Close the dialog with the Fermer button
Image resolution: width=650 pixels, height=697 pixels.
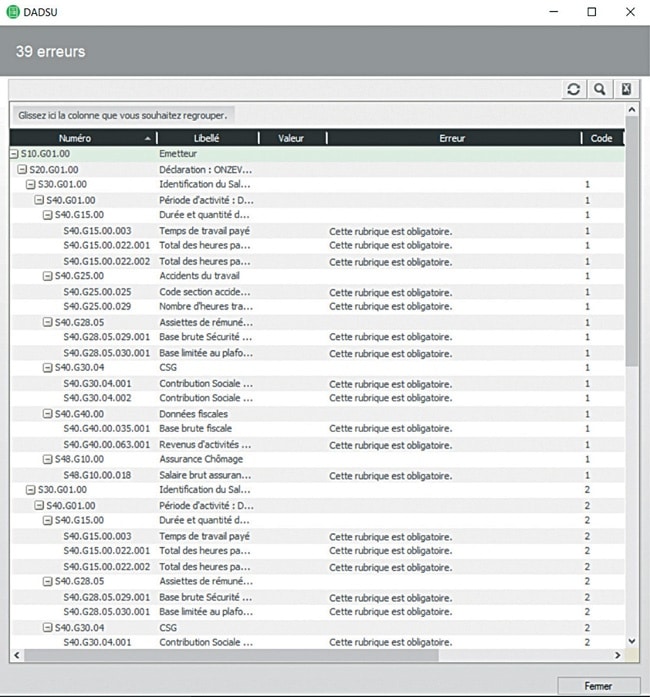pyautogui.click(x=598, y=686)
